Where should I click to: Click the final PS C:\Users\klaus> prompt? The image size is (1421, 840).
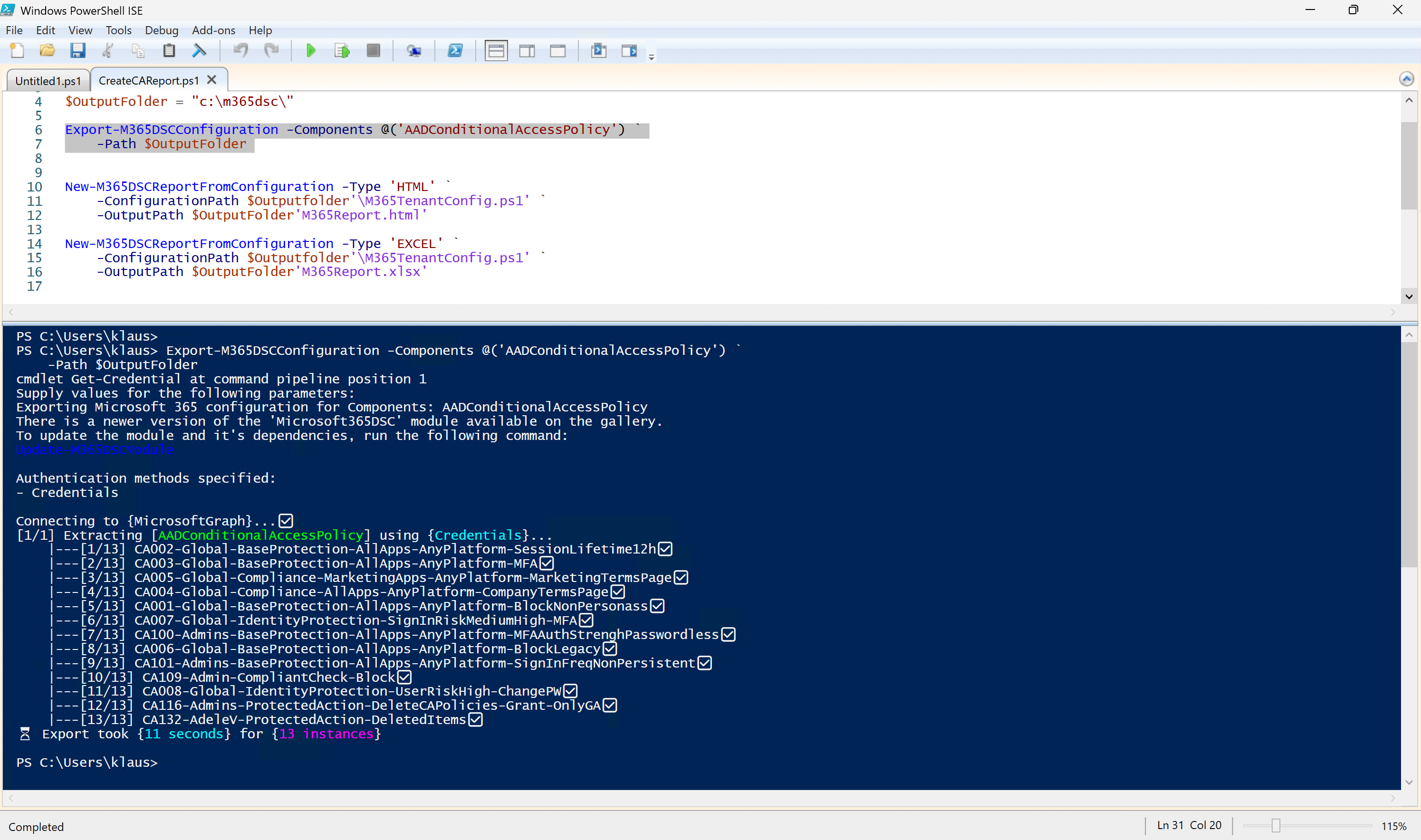click(86, 763)
